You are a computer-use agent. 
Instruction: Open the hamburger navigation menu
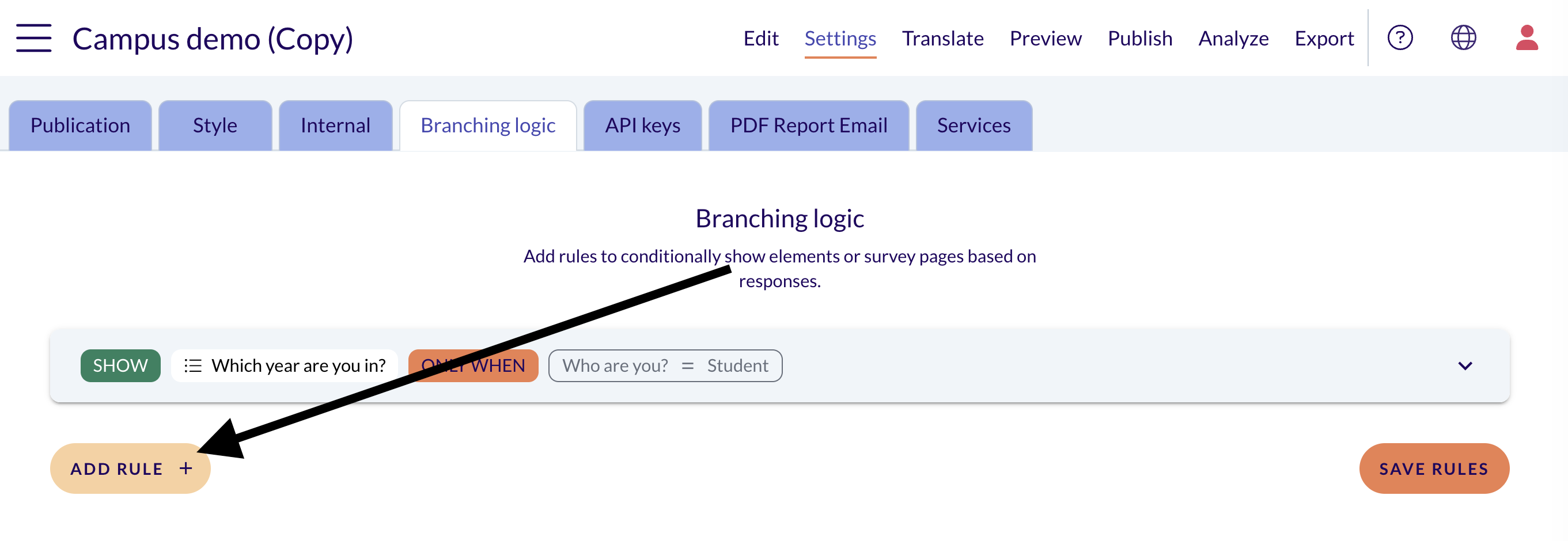33,37
